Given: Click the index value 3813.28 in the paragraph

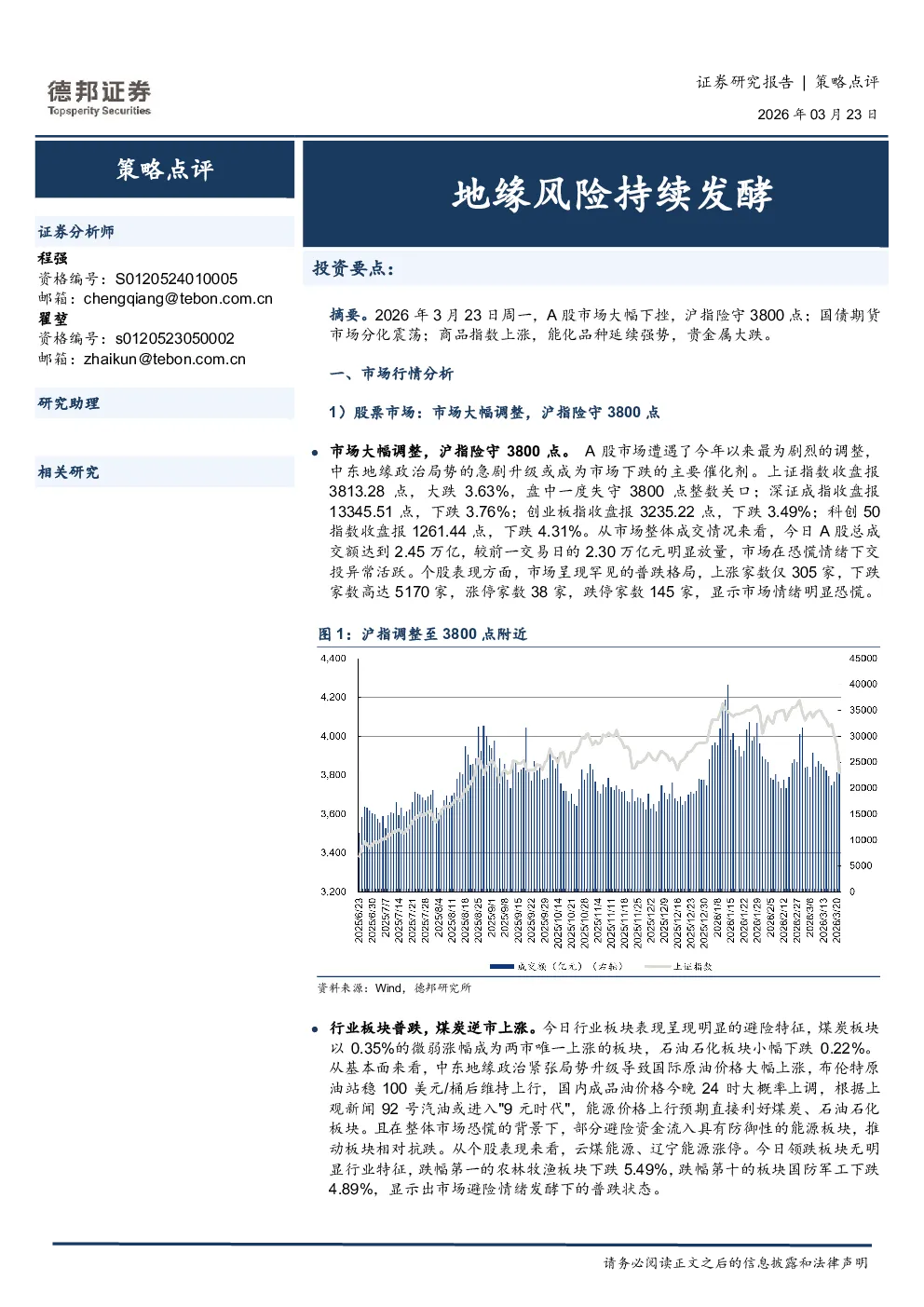Looking at the screenshot, I should [x=357, y=491].
